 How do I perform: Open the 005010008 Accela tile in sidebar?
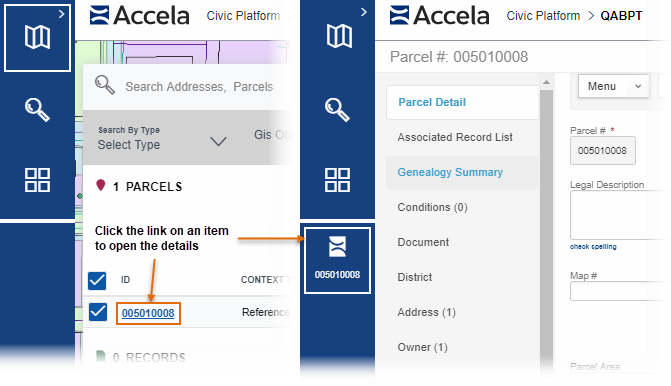click(x=337, y=261)
